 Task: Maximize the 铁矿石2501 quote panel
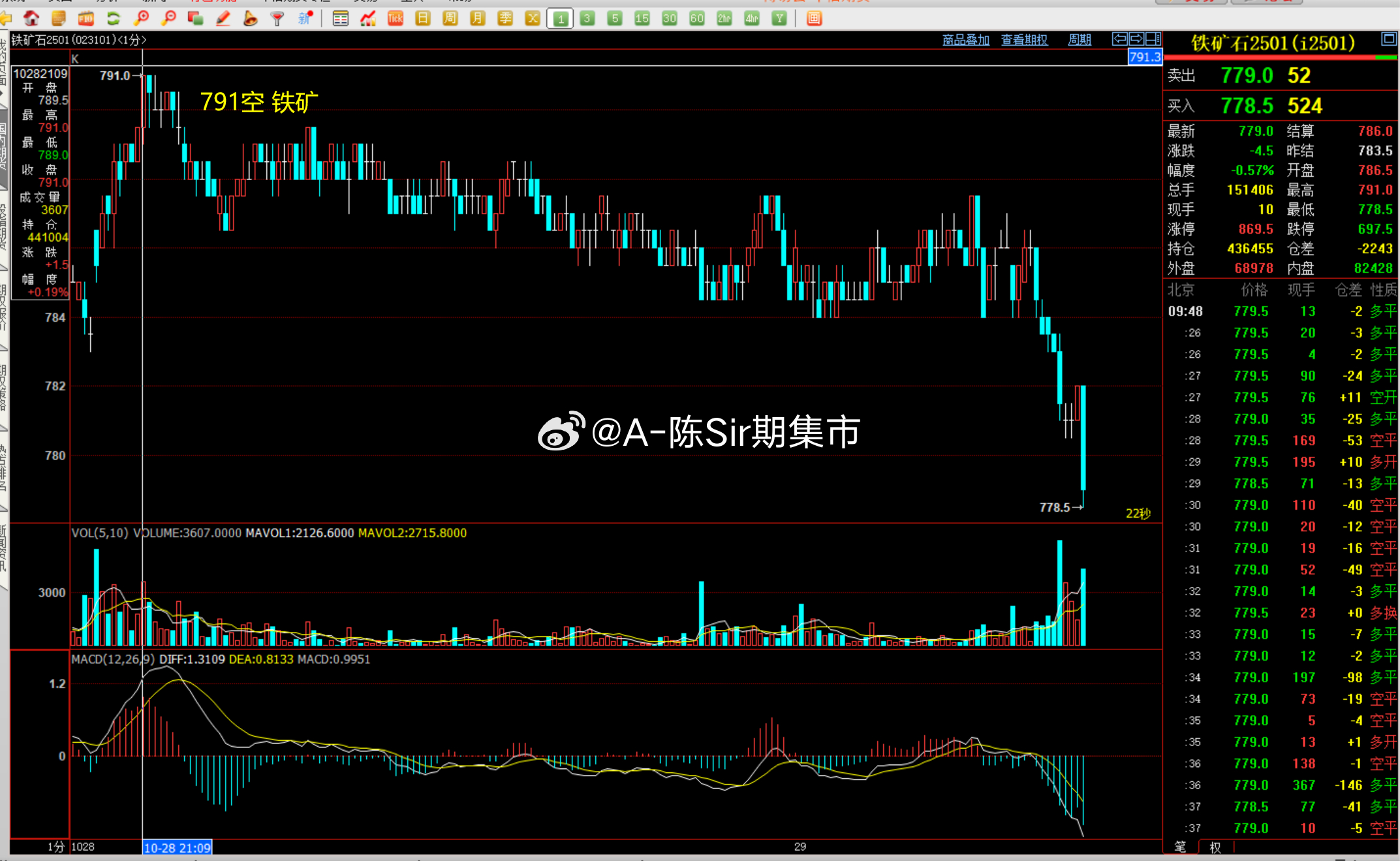point(1389,39)
